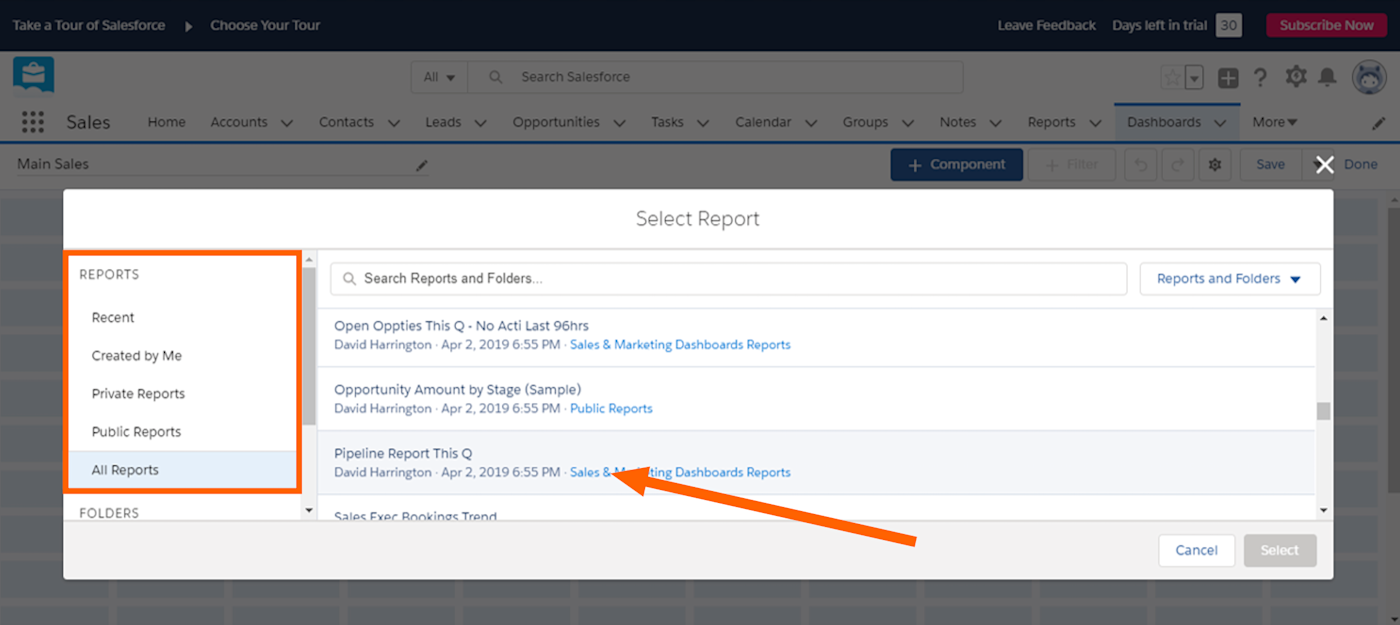Image resolution: width=1400 pixels, height=625 pixels.
Task: Open Public Reports folder link
Action: [611, 408]
